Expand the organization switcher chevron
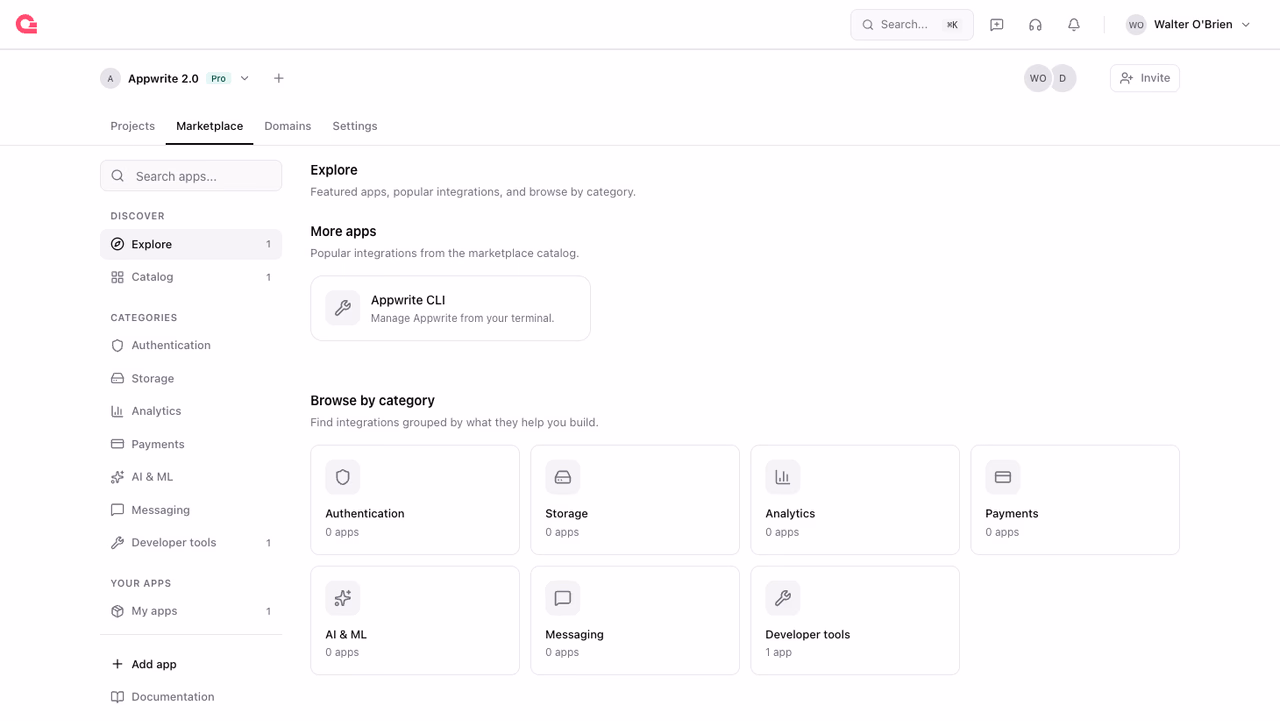The image size is (1280, 721). click(x=245, y=78)
